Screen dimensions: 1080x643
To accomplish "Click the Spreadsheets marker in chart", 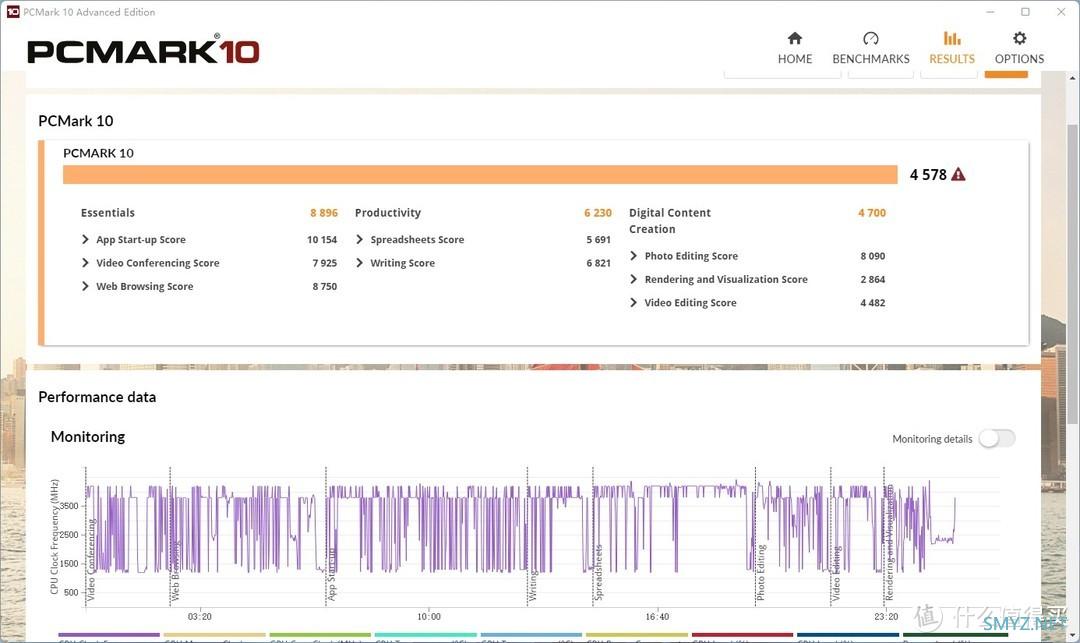I will (598, 573).
